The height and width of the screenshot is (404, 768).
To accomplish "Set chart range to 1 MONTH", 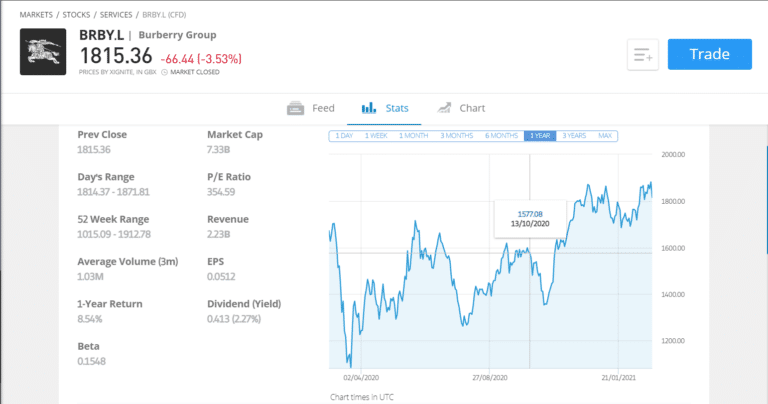I will (413, 136).
